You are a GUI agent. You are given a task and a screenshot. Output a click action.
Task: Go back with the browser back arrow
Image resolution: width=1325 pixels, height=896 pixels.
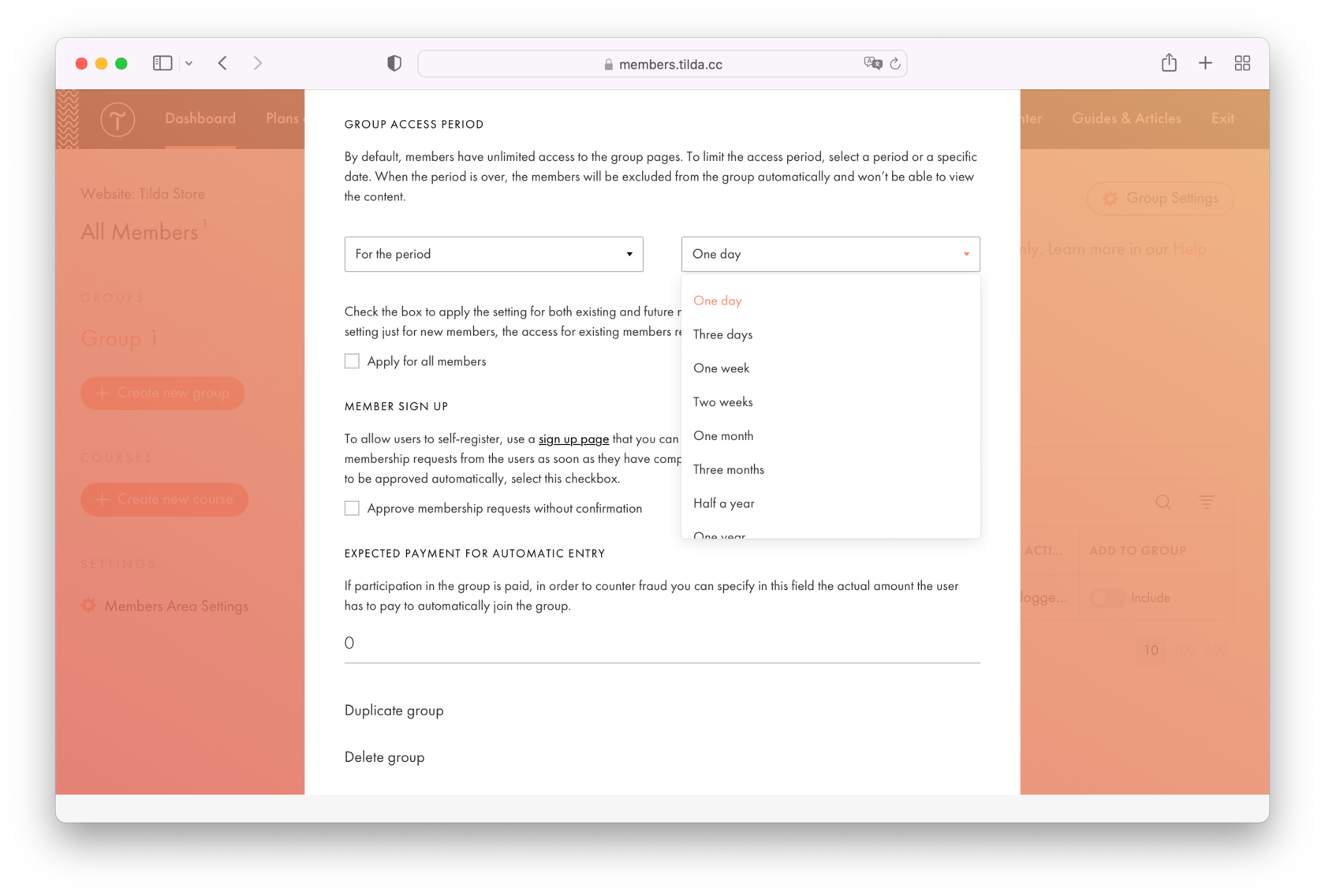223,63
